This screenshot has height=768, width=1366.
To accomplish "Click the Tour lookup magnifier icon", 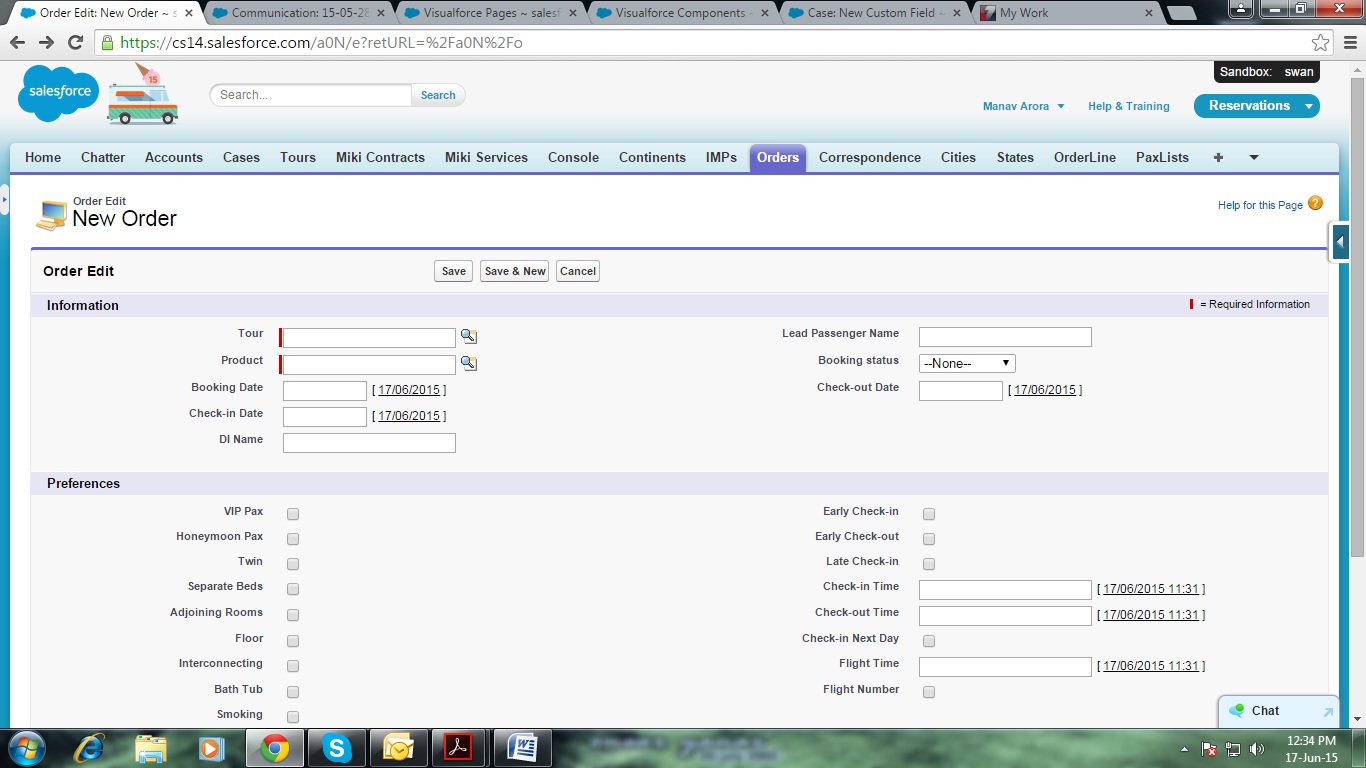I will [468, 337].
